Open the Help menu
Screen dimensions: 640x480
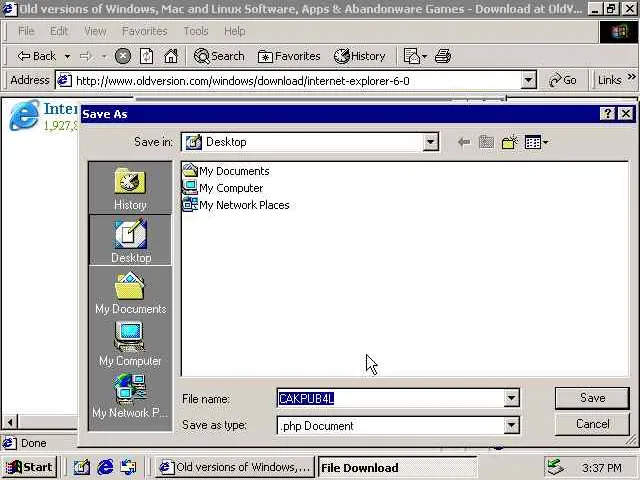pos(235,31)
